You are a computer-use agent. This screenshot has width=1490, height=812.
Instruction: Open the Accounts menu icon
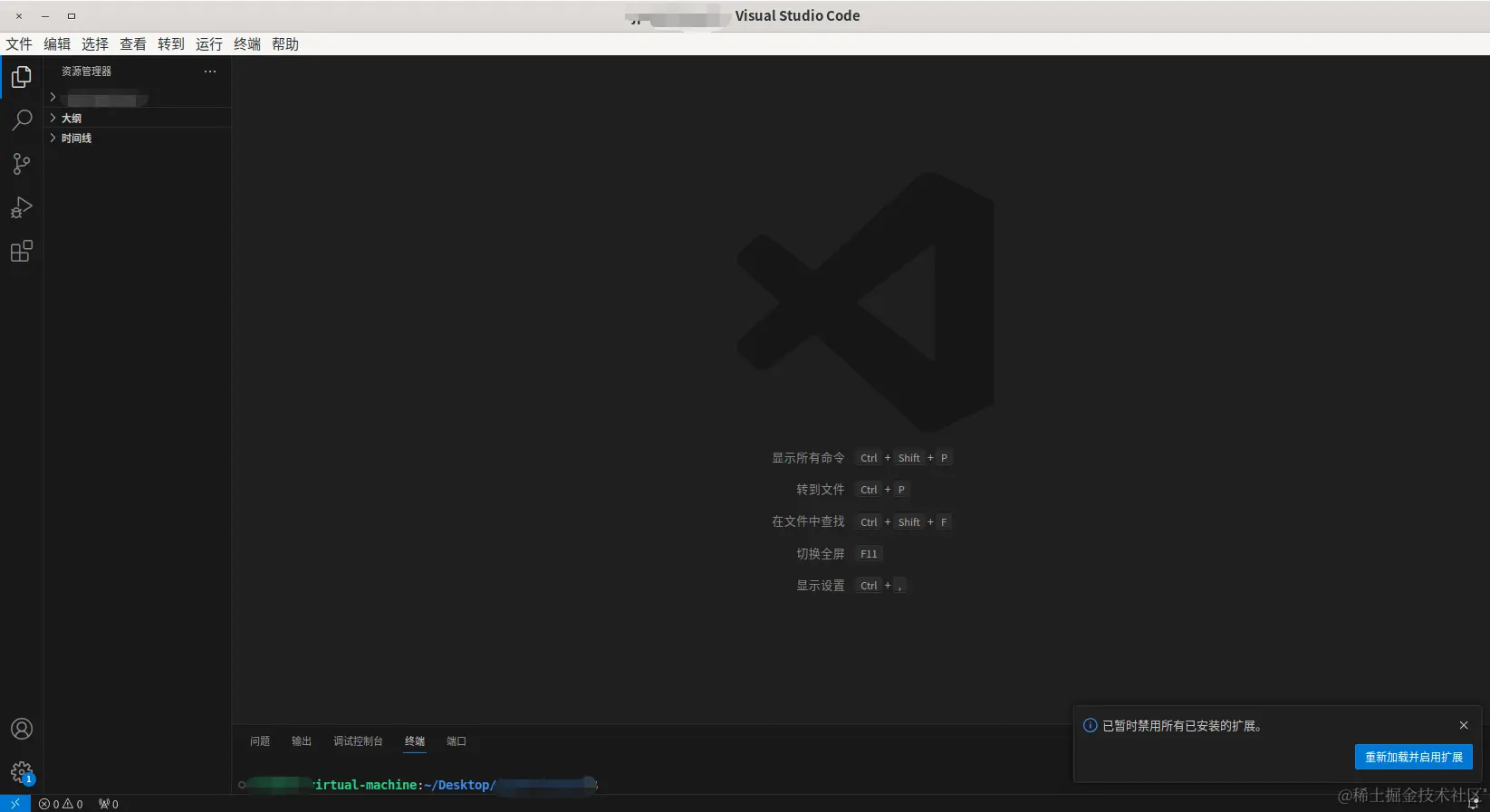click(22, 729)
